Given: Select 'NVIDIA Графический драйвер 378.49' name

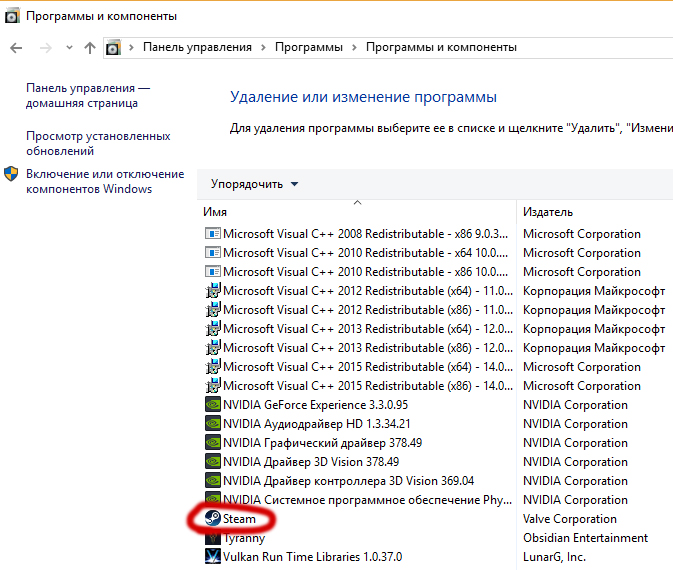Looking at the screenshot, I should 322,443.
